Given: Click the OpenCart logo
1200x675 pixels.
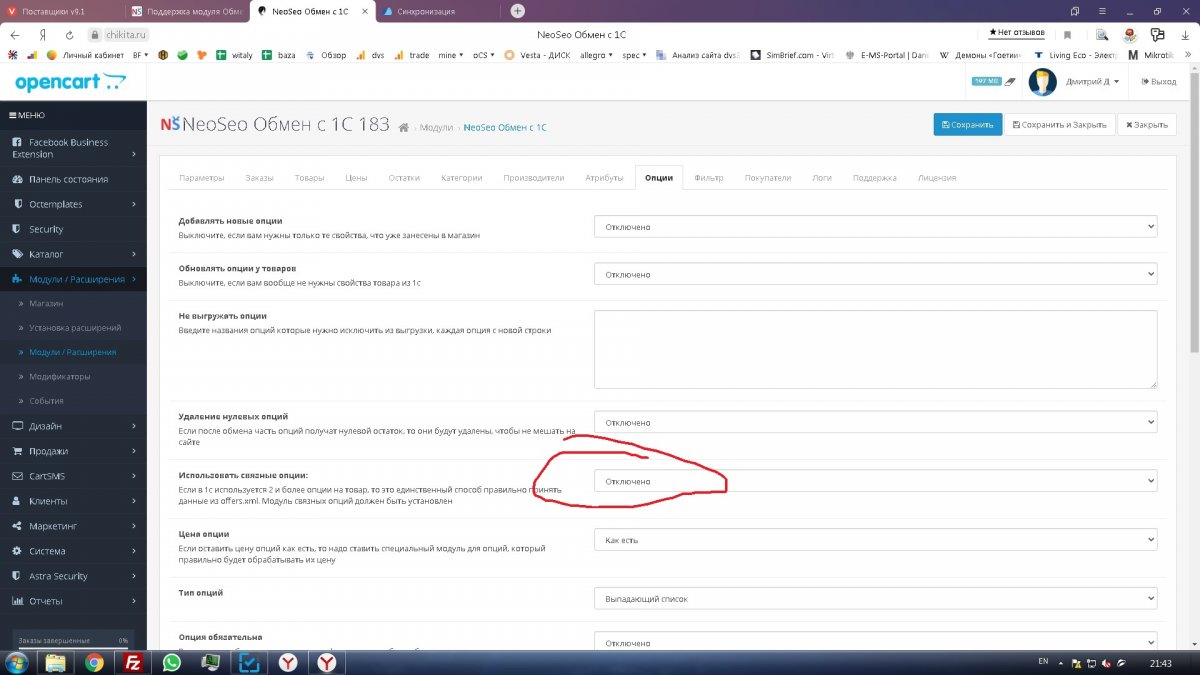Looking at the screenshot, I should (71, 83).
